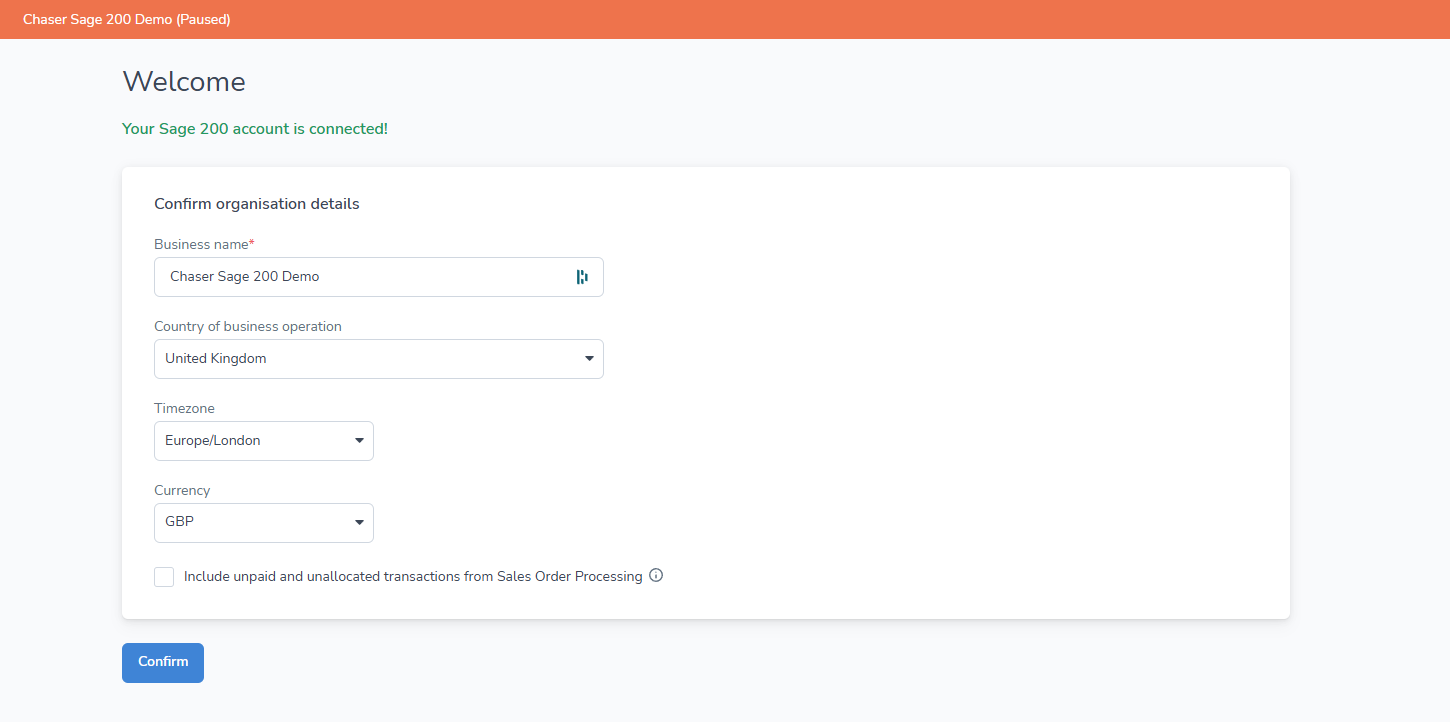
Task: Click the Business name field label
Action: [204, 244]
